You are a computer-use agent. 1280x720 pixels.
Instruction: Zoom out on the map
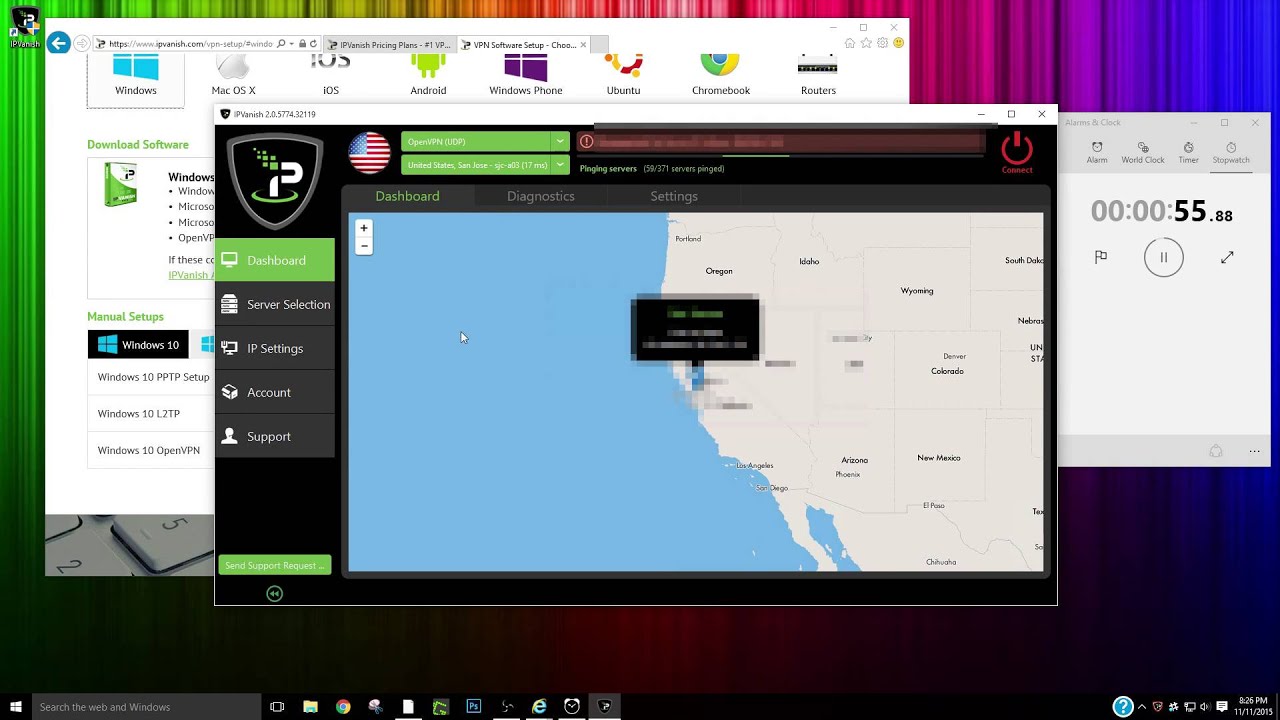click(x=364, y=246)
